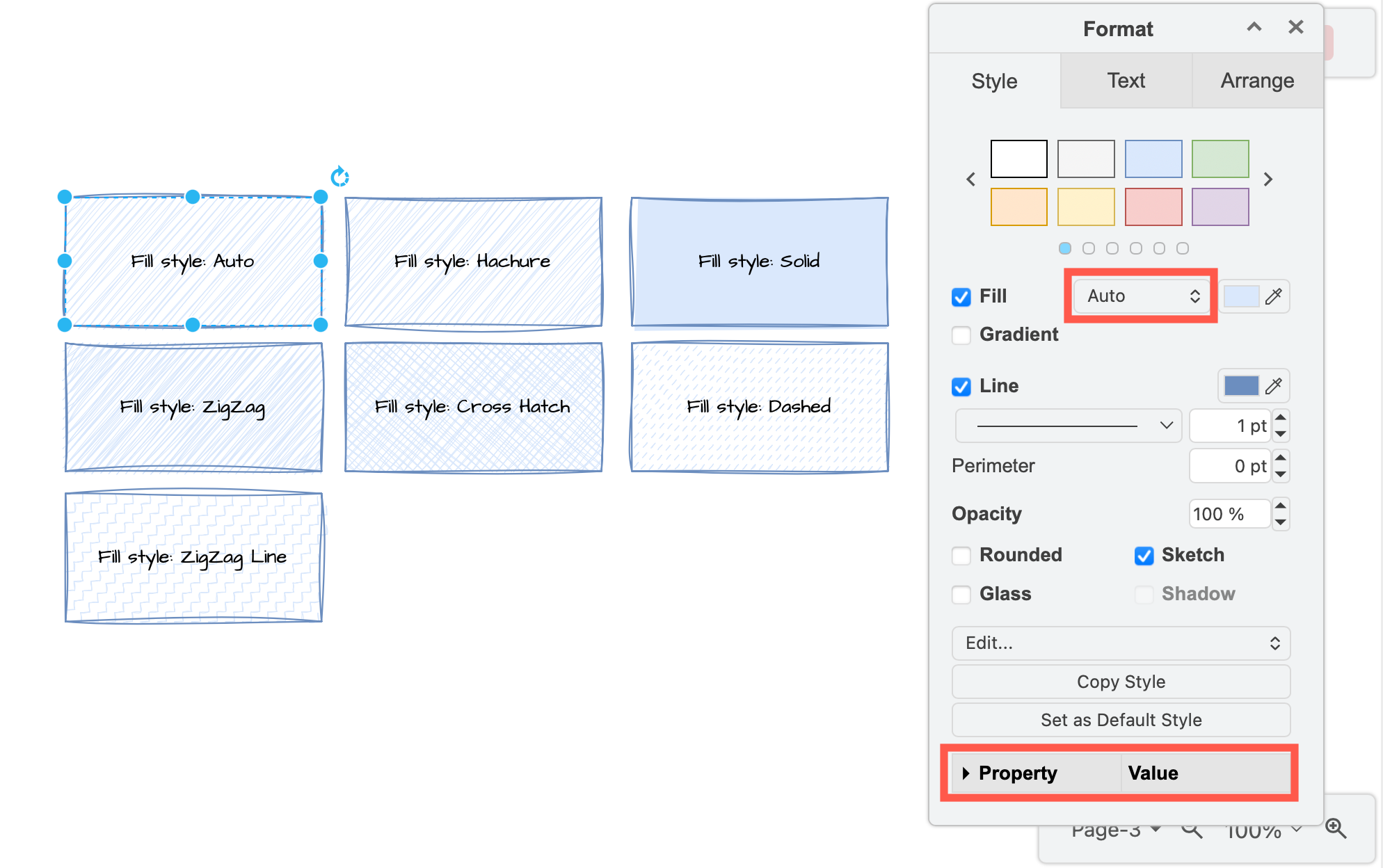The image size is (1383, 868).
Task: Click the zoom-in magnifier icon
Action: pos(1336,828)
